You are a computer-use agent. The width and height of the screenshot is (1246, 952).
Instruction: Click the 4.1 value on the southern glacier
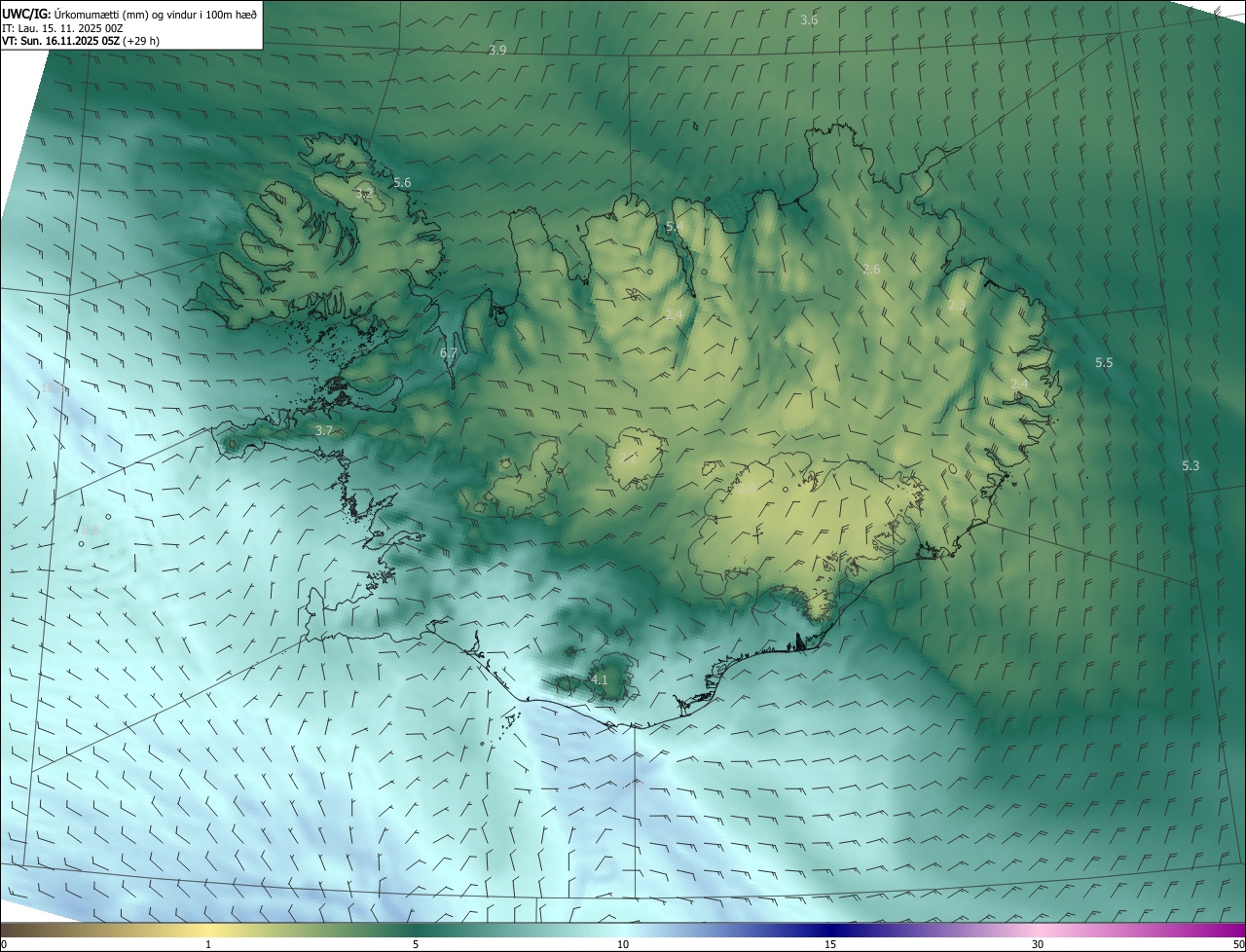coord(599,680)
